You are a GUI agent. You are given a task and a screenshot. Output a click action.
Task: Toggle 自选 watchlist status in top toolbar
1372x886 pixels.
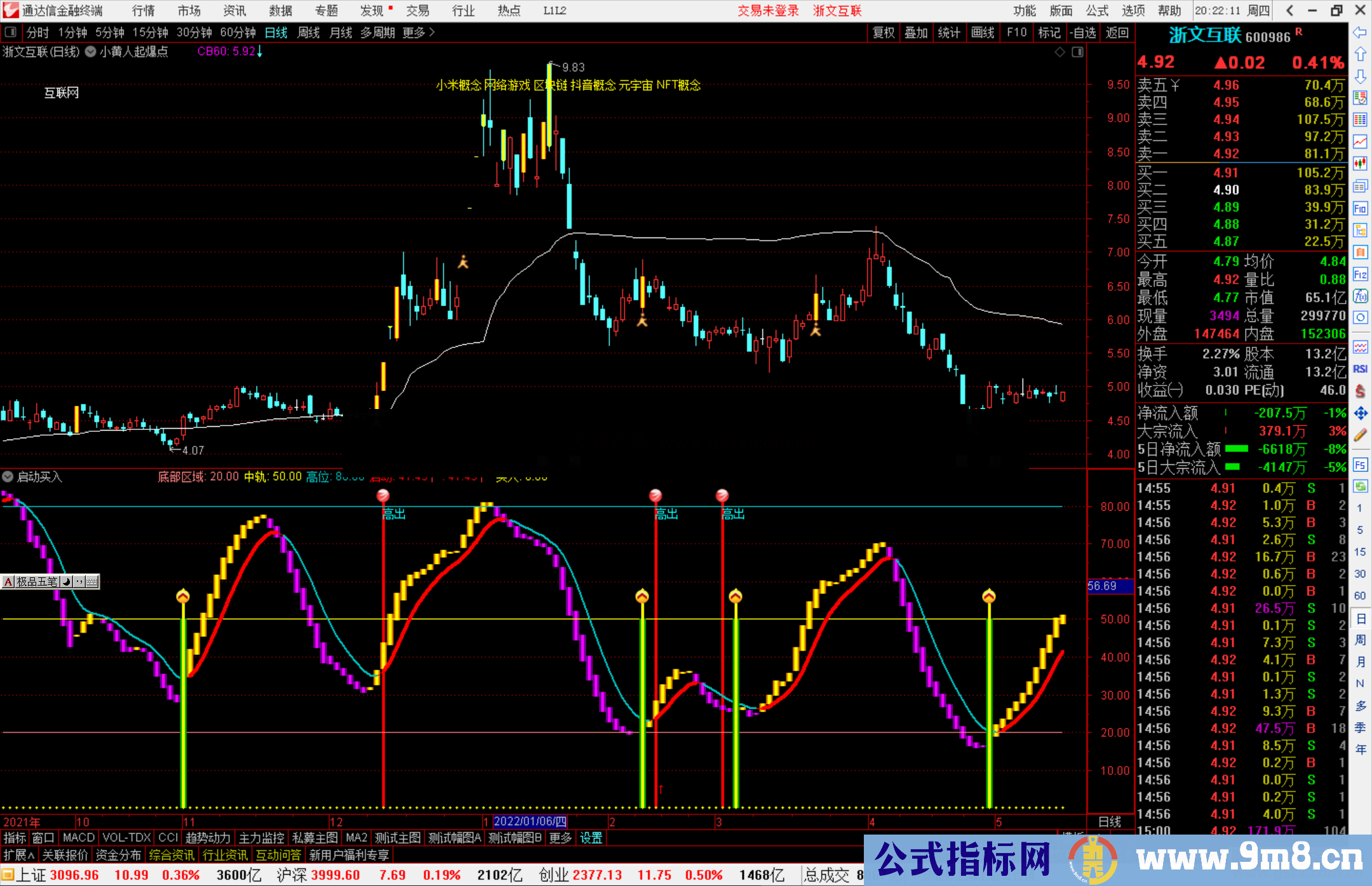point(1084,32)
